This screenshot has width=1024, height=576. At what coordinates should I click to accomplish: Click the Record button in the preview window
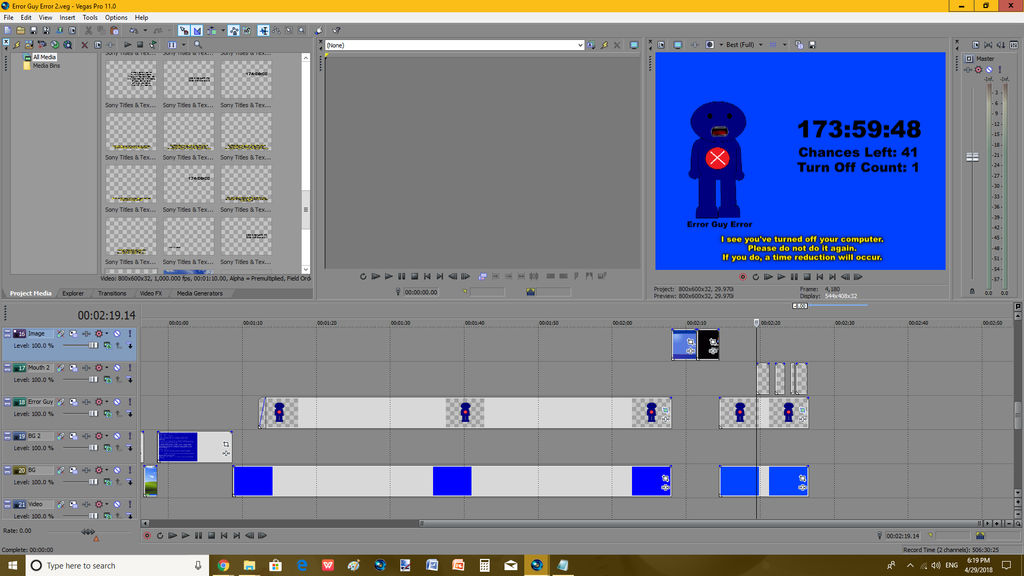[x=742, y=276]
